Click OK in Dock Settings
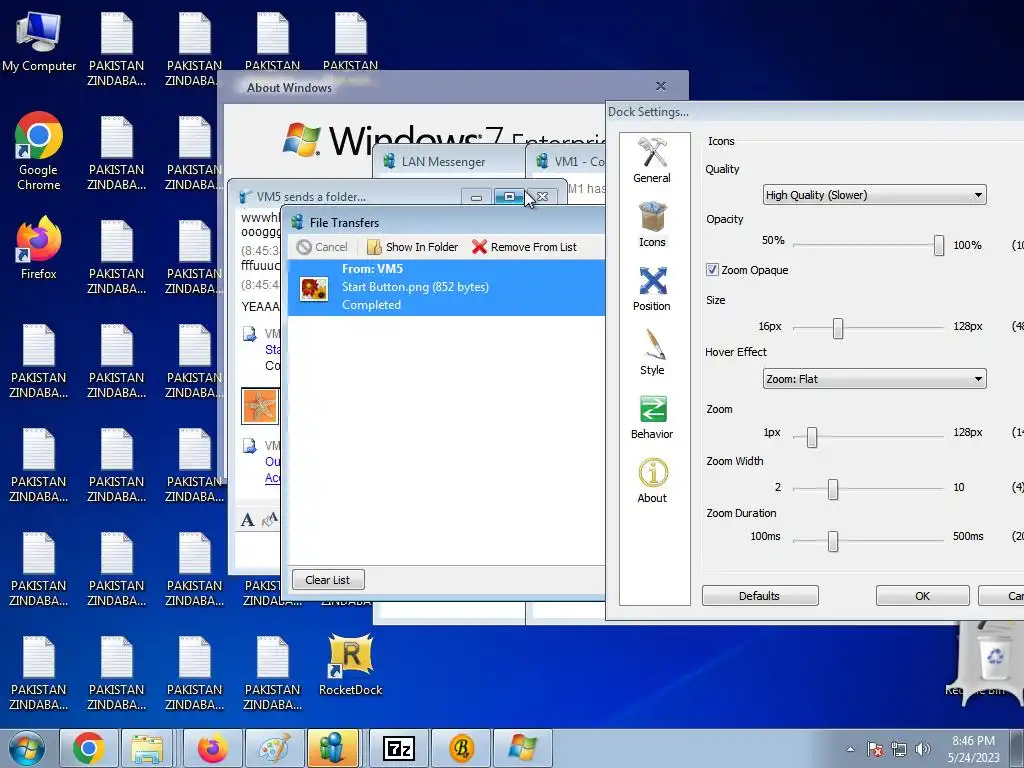 (x=922, y=596)
